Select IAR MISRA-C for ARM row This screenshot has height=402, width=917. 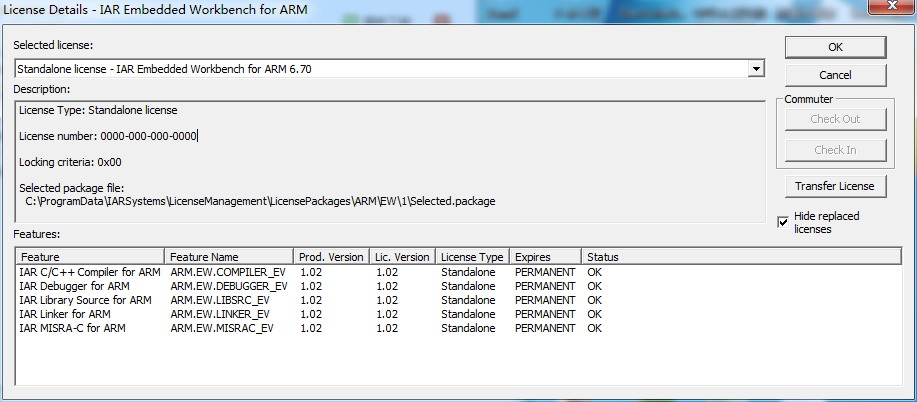[458, 328]
